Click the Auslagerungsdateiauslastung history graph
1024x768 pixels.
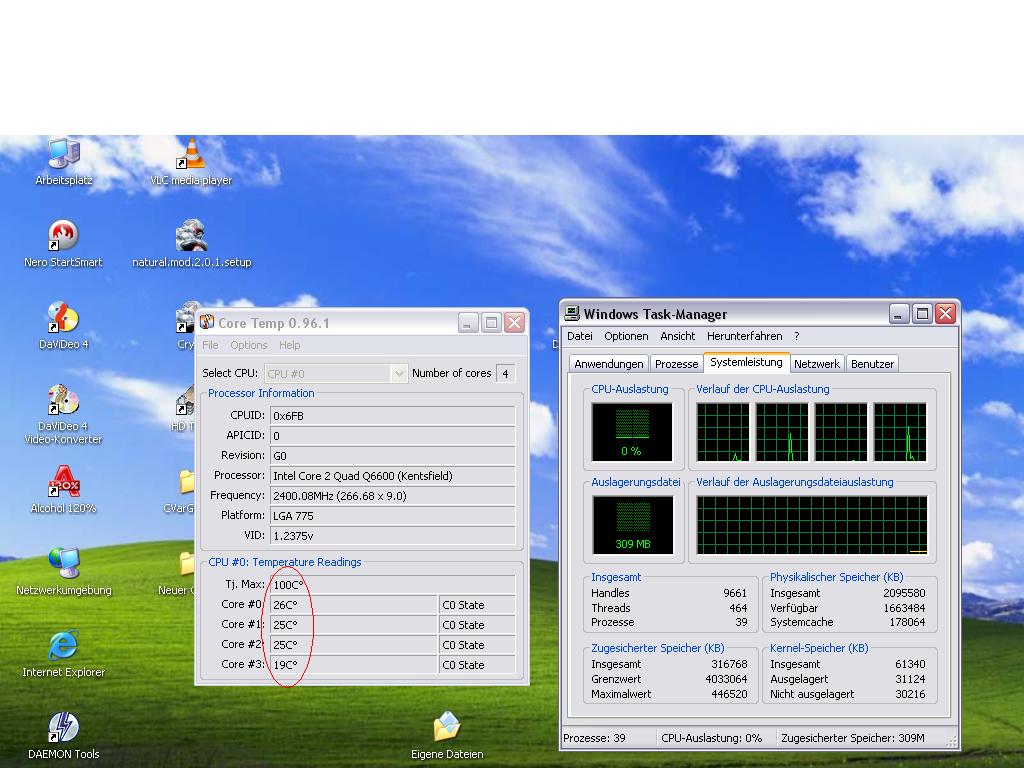[x=812, y=525]
